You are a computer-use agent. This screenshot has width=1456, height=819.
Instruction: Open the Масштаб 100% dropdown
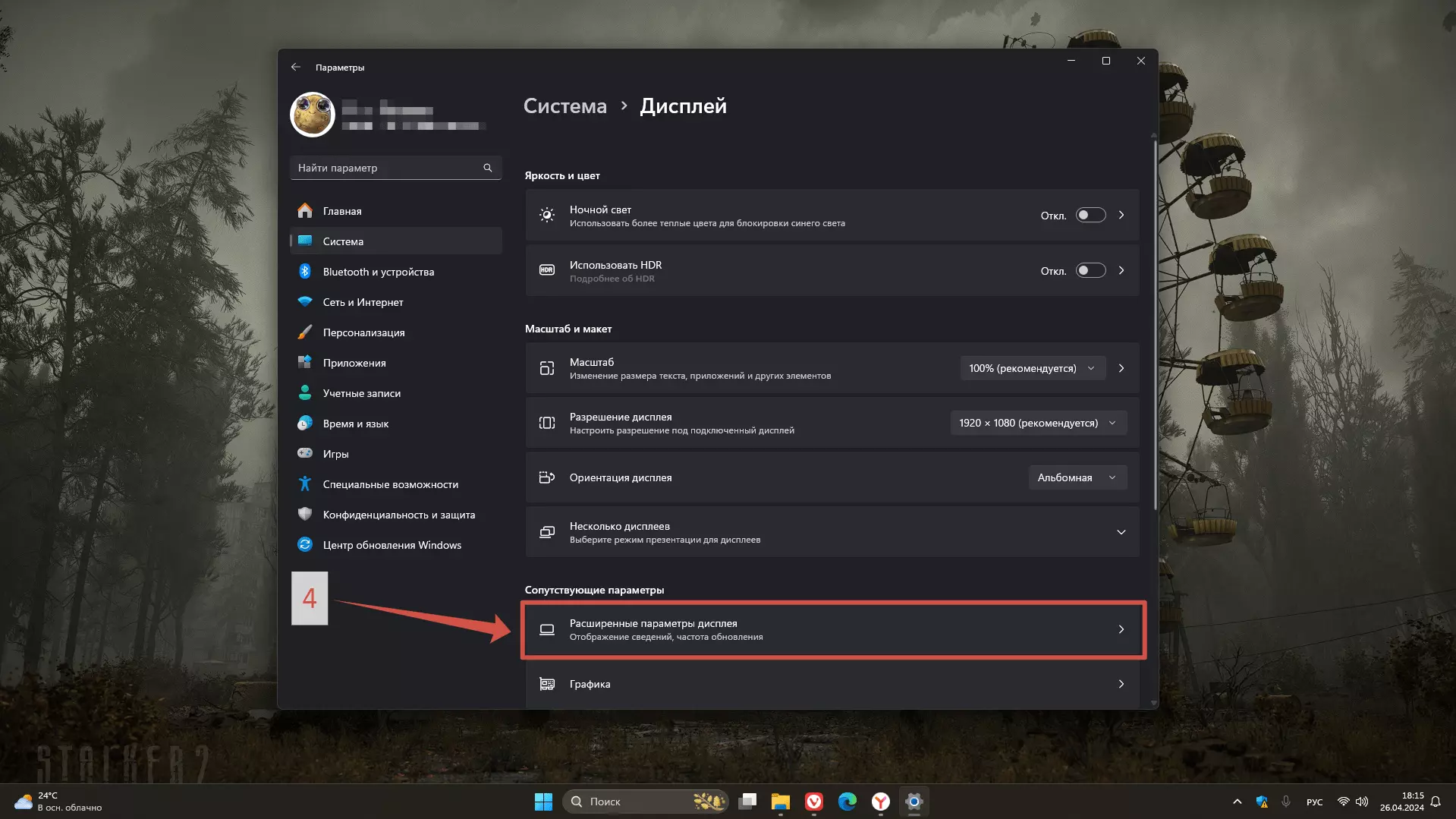click(x=1033, y=368)
